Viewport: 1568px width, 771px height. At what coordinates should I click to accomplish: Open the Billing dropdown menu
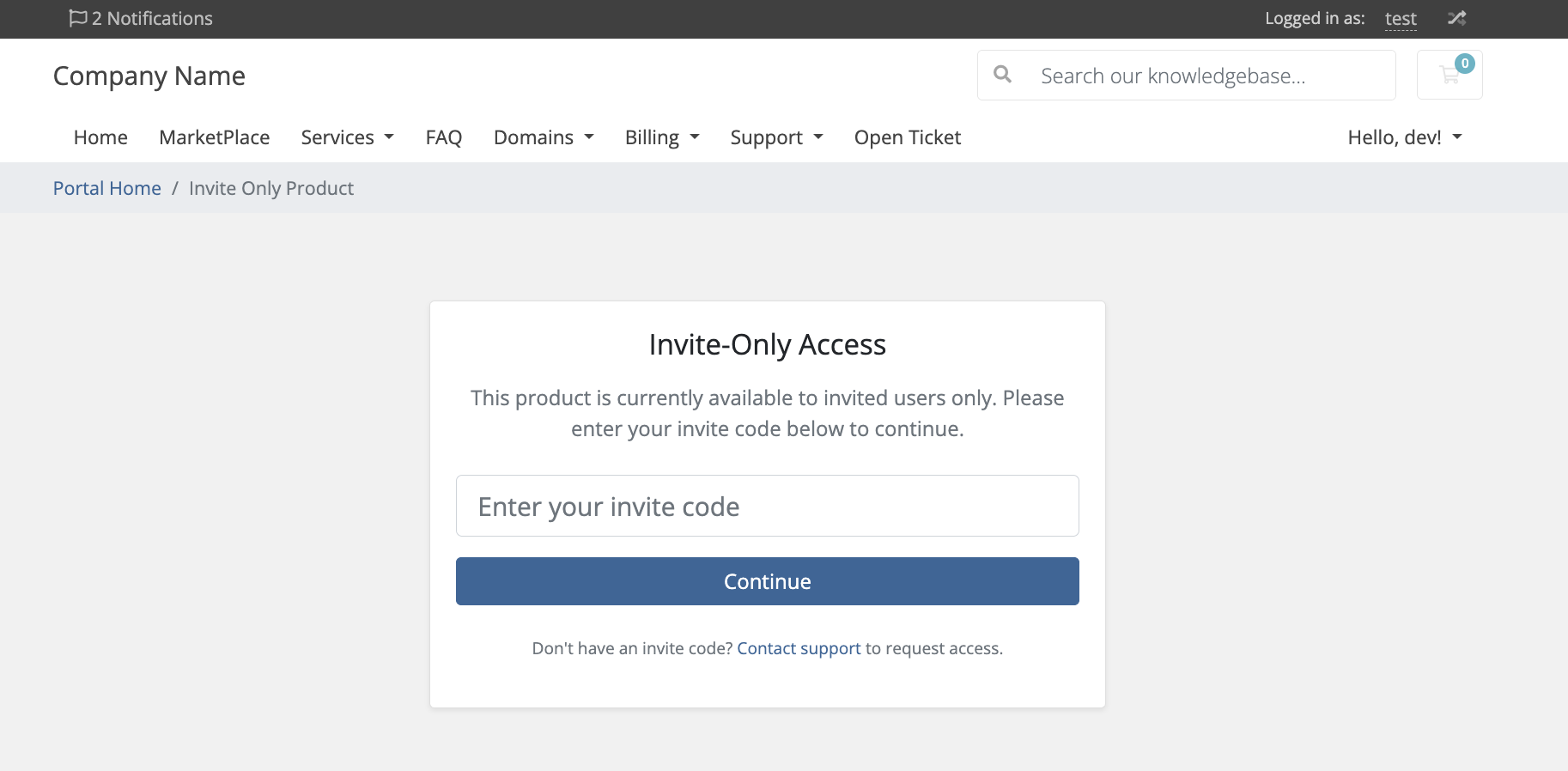[662, 137]
